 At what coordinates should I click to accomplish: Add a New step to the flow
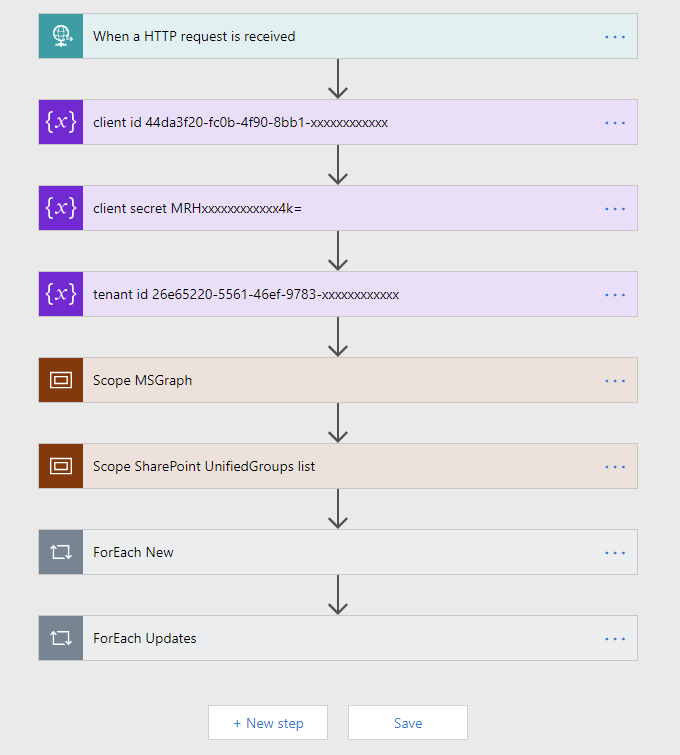click(x=268, y=723)
